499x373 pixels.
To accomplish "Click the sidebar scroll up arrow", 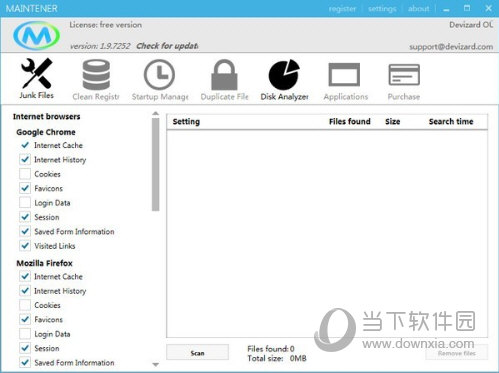I will tap(155, 114).
